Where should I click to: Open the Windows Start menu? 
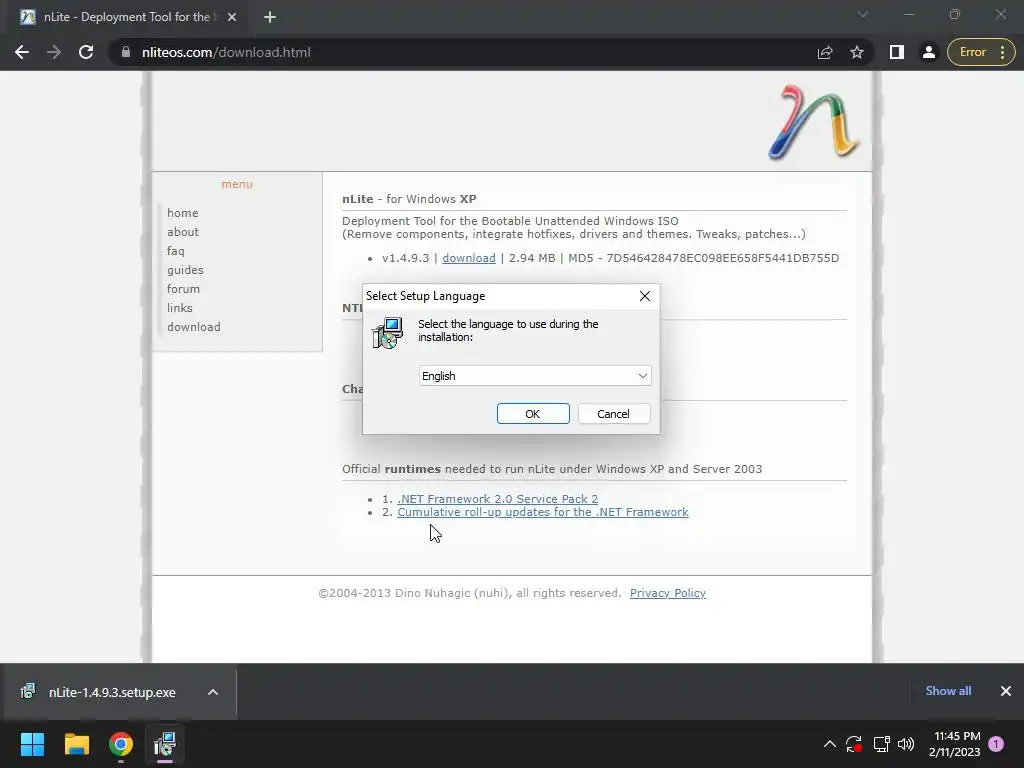tap(32, 744)
